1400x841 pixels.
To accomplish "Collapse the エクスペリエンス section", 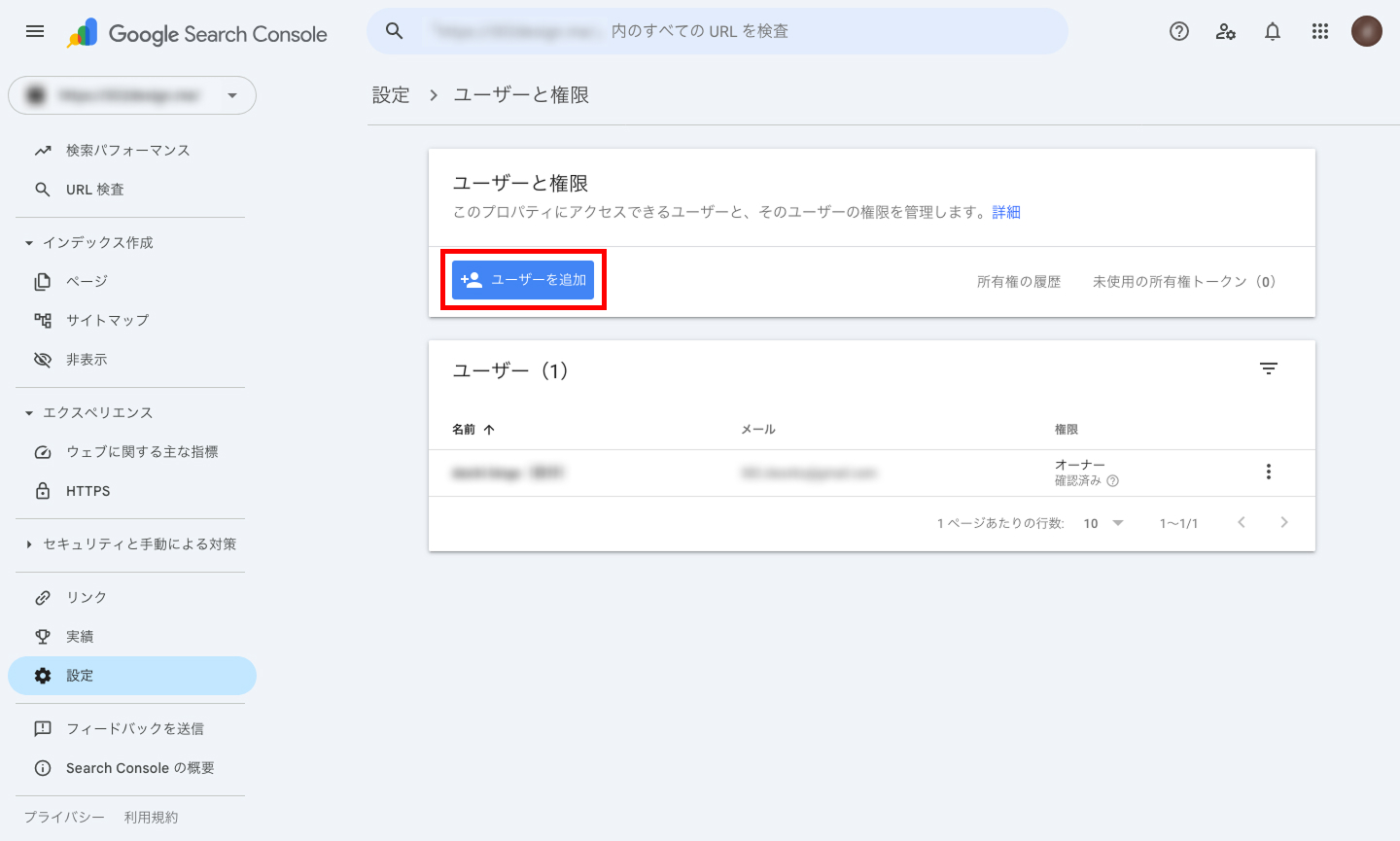I will pyautogui.click(x=29, y=413).
